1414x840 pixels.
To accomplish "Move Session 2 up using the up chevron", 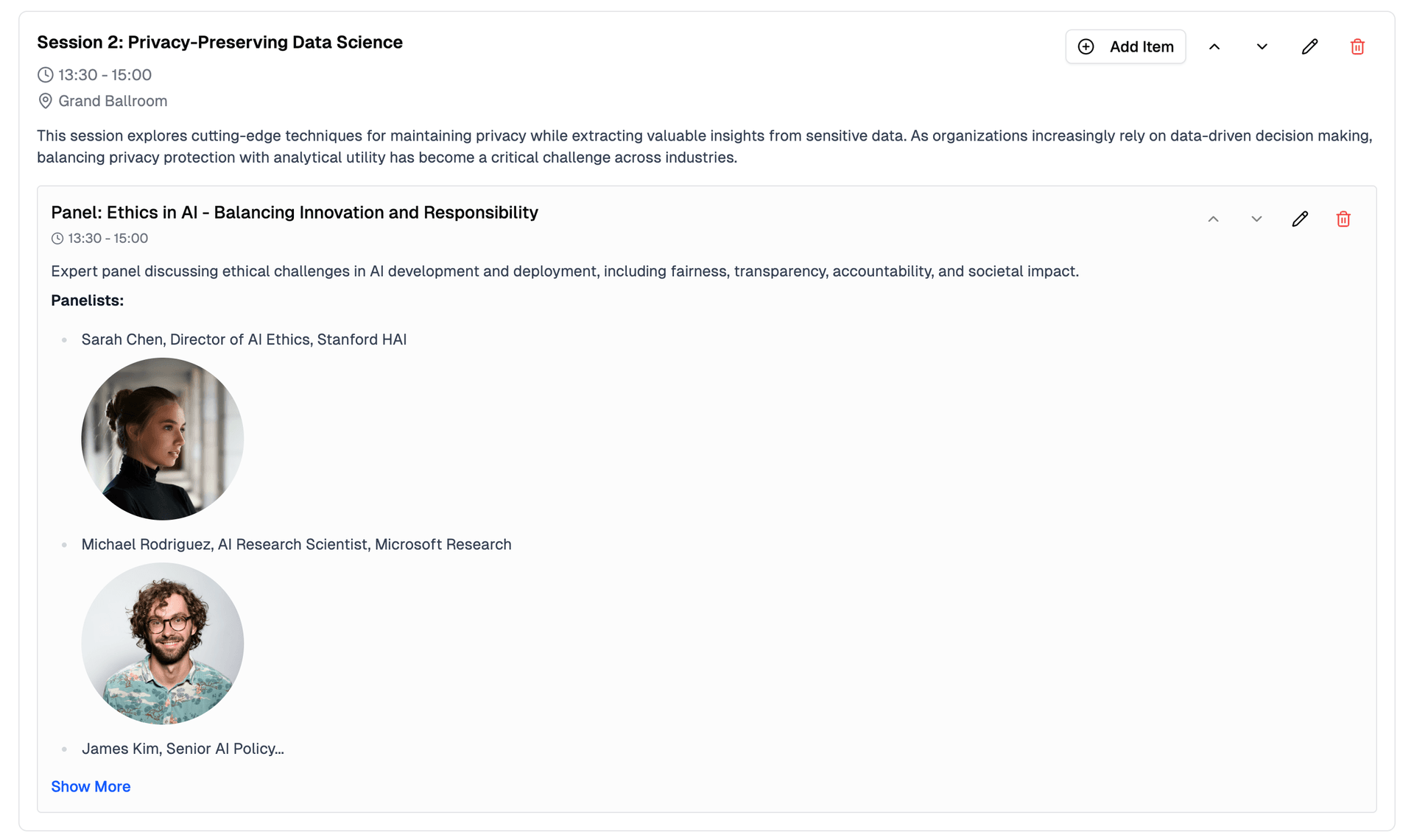I will (x=1214, y=46).
